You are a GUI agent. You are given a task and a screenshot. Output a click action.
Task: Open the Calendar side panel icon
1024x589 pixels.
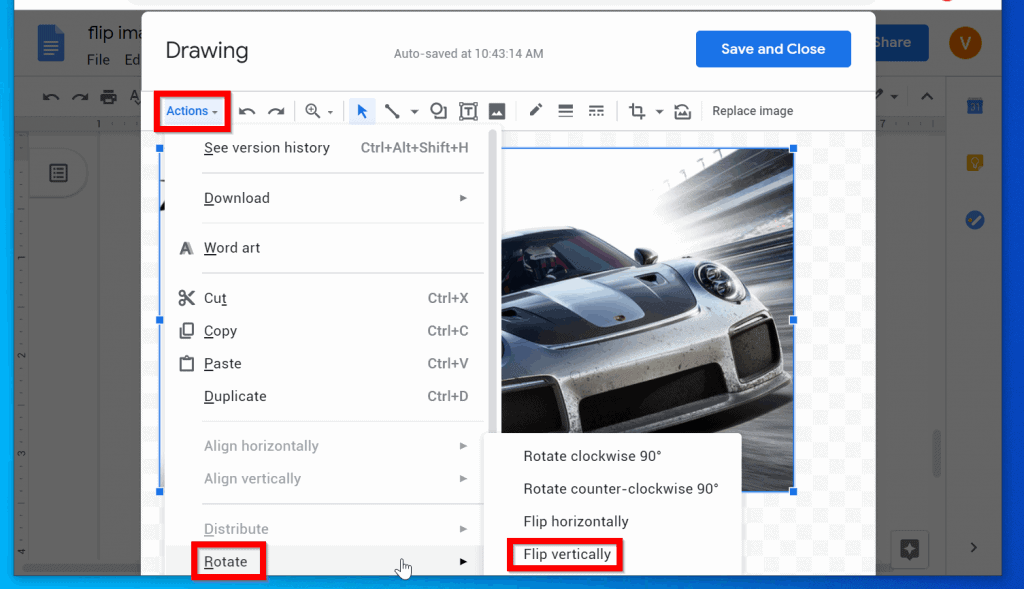pyautogui.click(x=974, y=106)
